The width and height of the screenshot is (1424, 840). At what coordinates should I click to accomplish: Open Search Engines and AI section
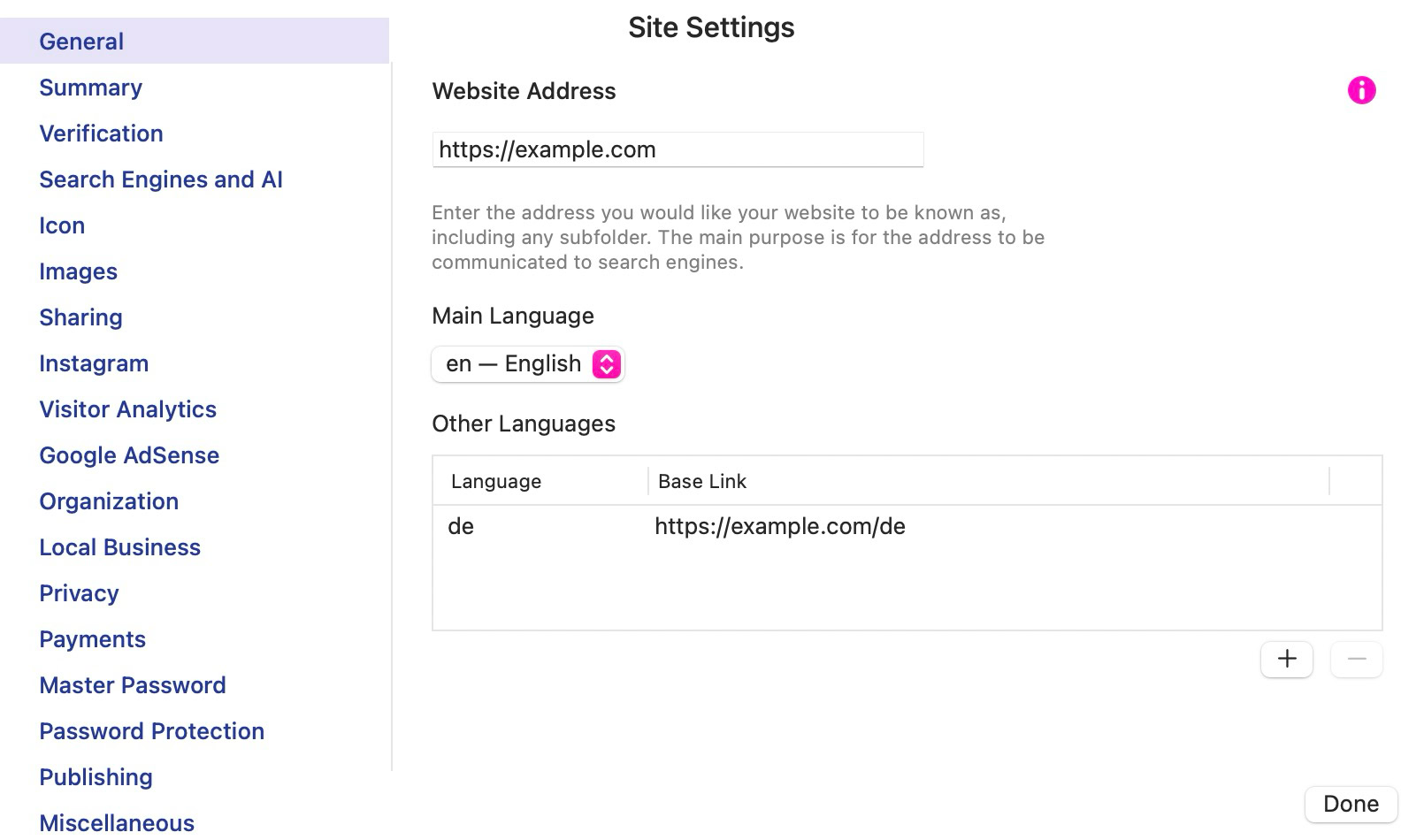point(161,179)
